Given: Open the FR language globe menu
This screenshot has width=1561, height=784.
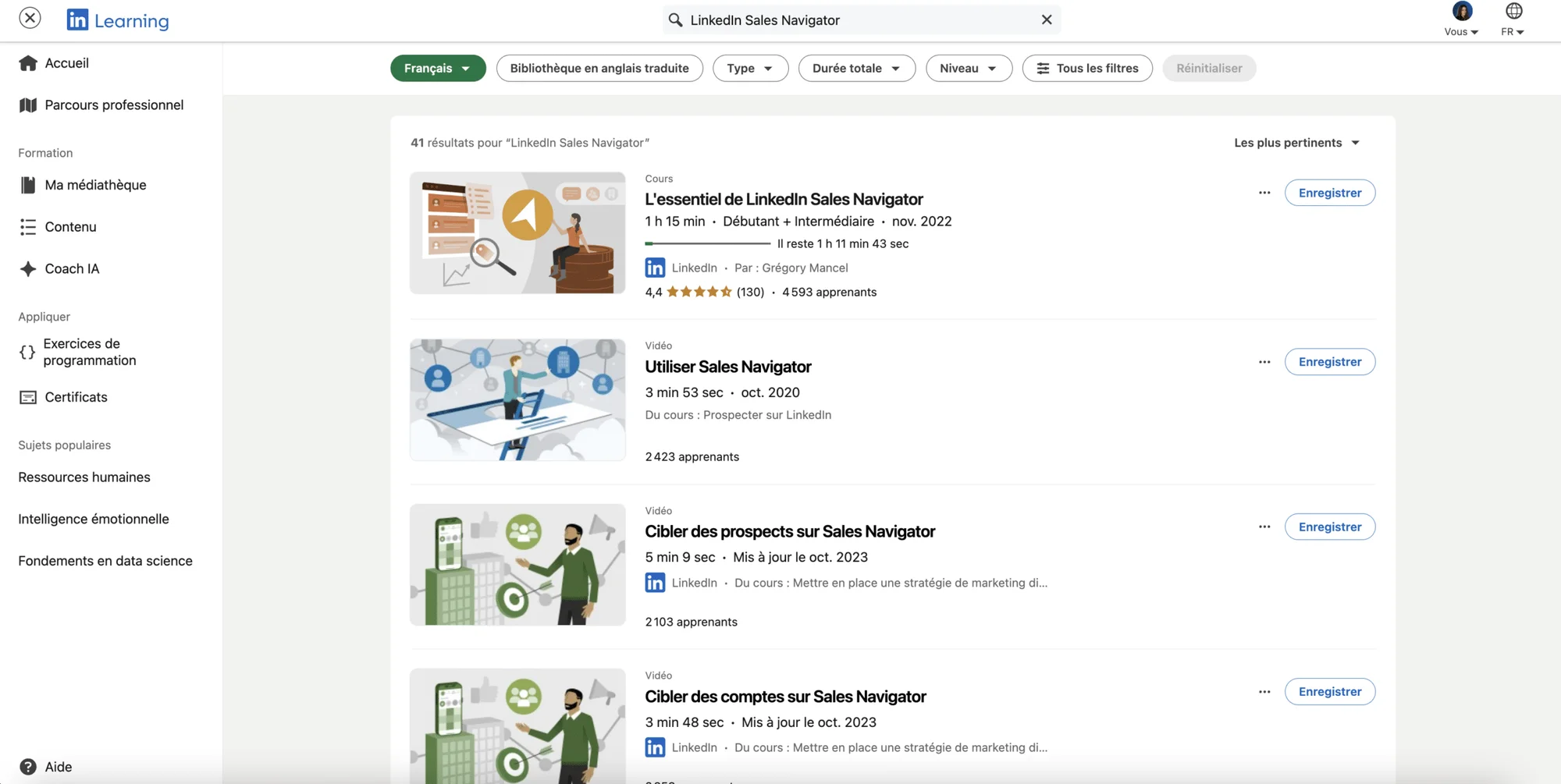Looking at the screenshot, I should pos(1513,20).
